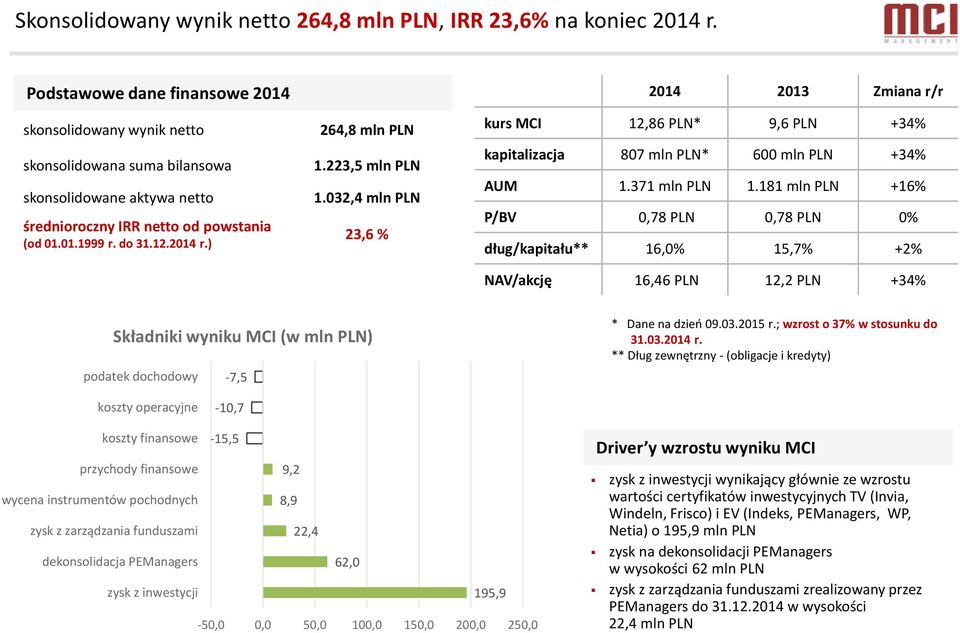
Task: Click the '100,0' x-axis tick label
Action: [367, 625]
